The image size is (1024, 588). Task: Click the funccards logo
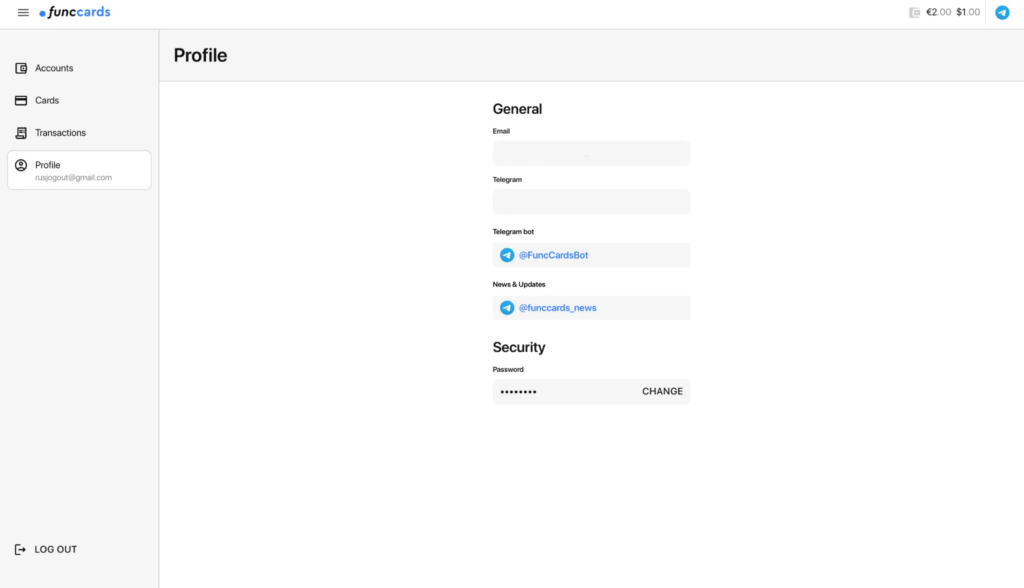[74, 12]
